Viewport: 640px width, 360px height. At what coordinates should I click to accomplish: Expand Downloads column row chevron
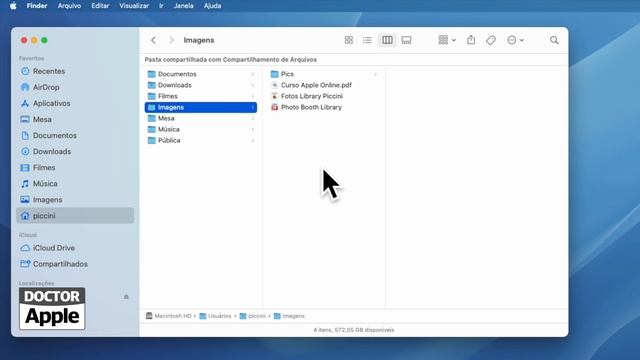[x=253, y=85]
